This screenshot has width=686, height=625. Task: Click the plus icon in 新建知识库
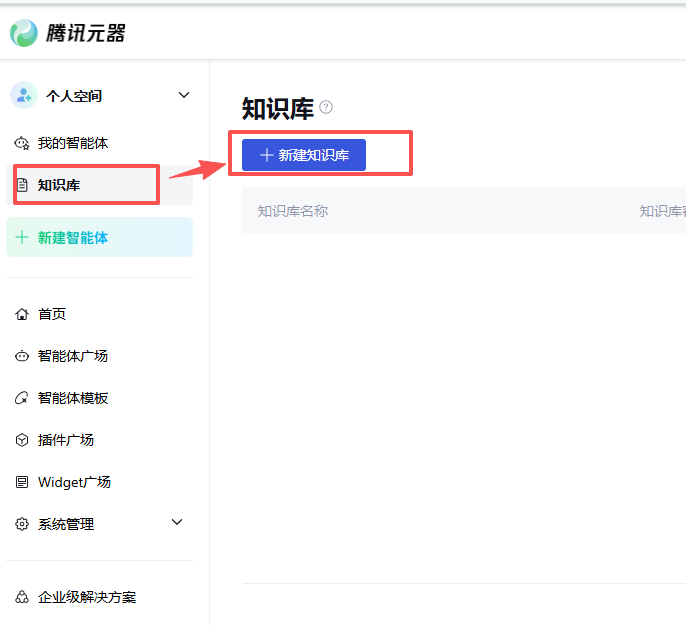[x=266, y=155]
